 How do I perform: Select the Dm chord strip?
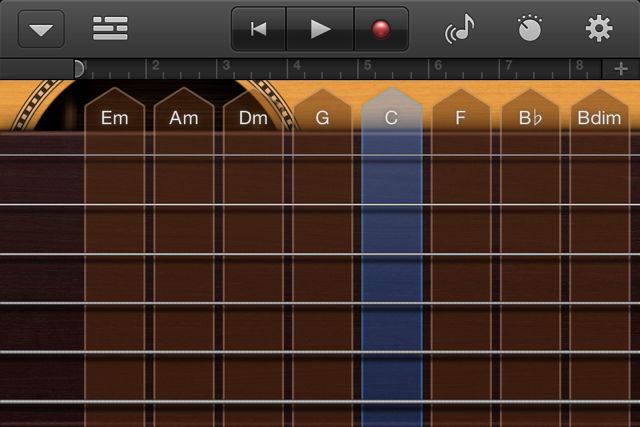(253, 257)
